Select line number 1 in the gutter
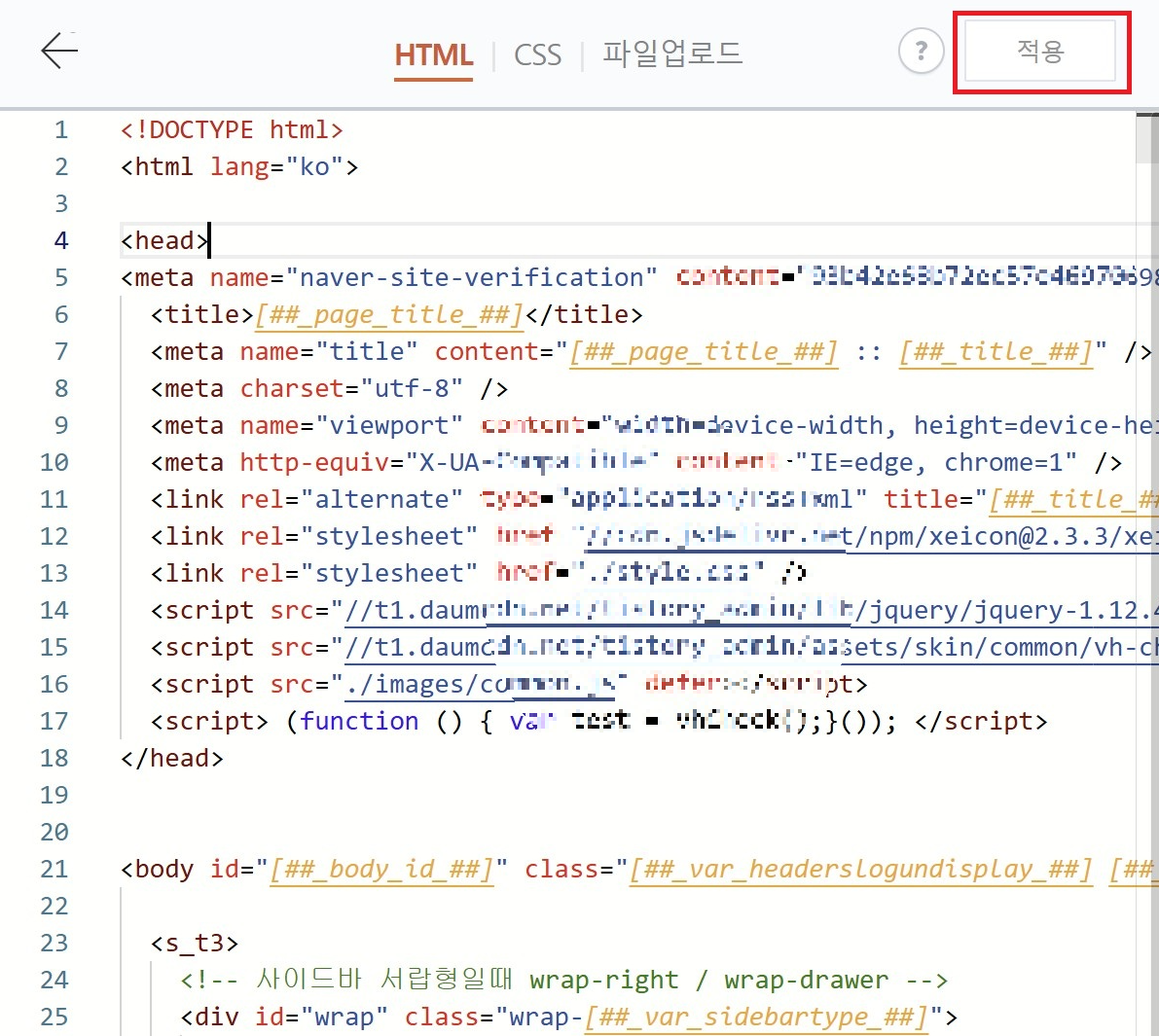The width and height of the screenshot is (1159, 1036). pos(61,130)
